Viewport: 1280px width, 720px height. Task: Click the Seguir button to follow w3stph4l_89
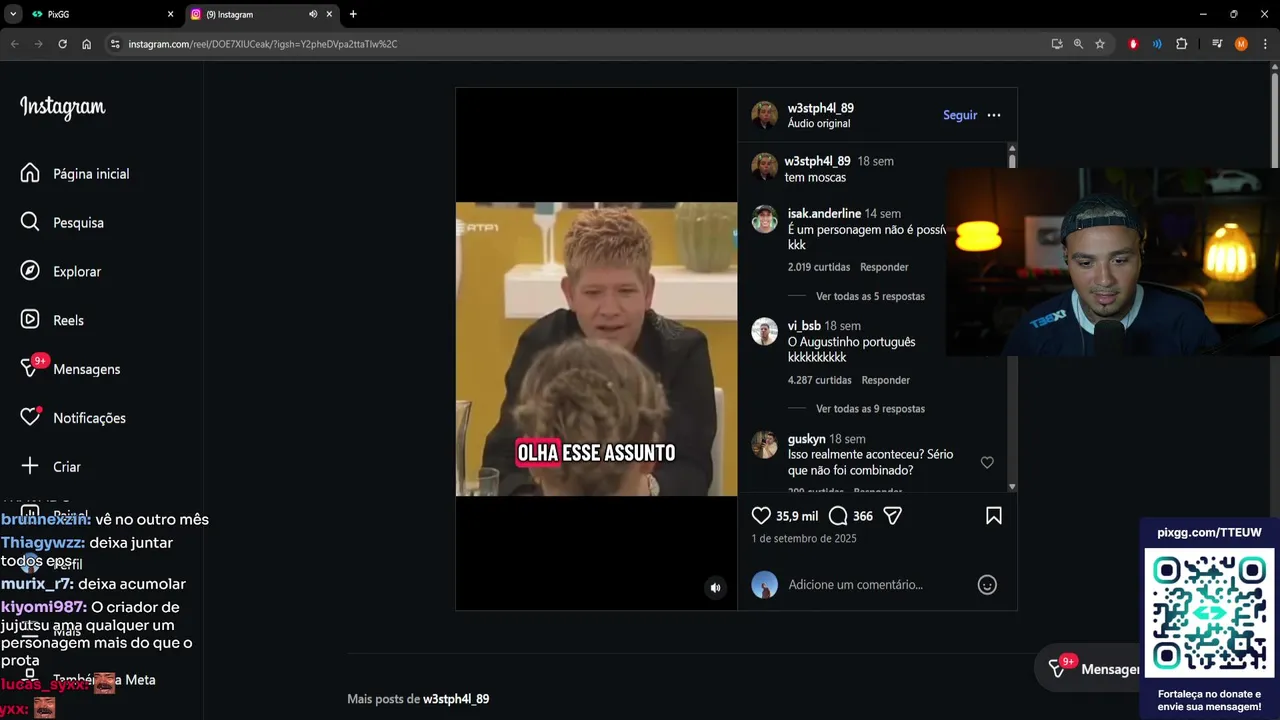tap(960, 115)
